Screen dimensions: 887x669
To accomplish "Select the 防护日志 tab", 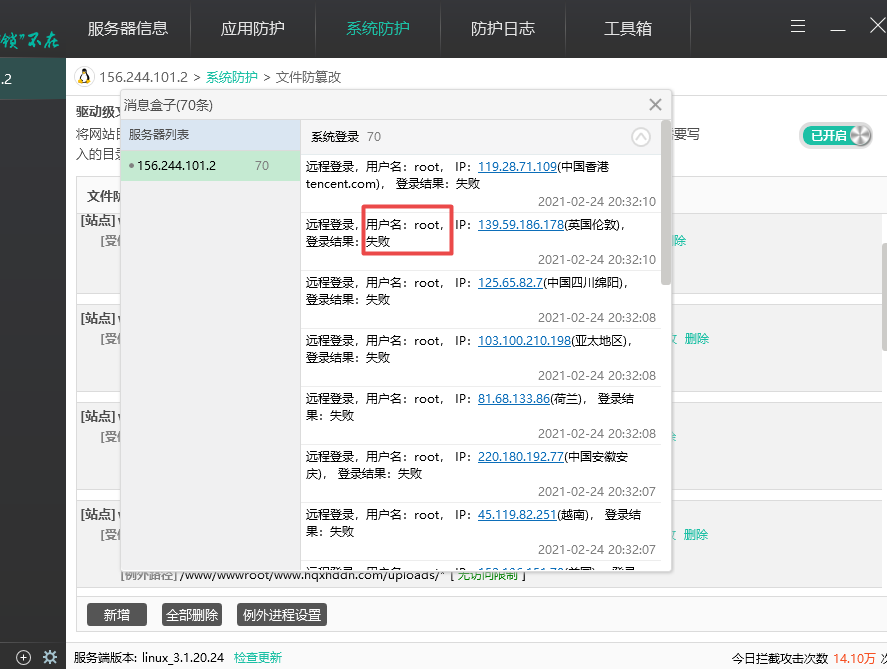I will (502, 28).
